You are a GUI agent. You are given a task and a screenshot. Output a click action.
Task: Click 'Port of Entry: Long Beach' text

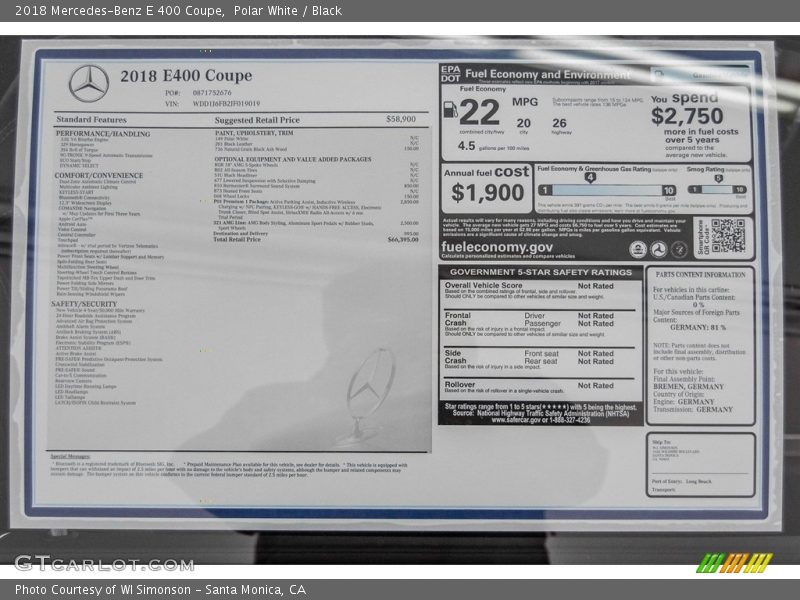tap(682, 482)
